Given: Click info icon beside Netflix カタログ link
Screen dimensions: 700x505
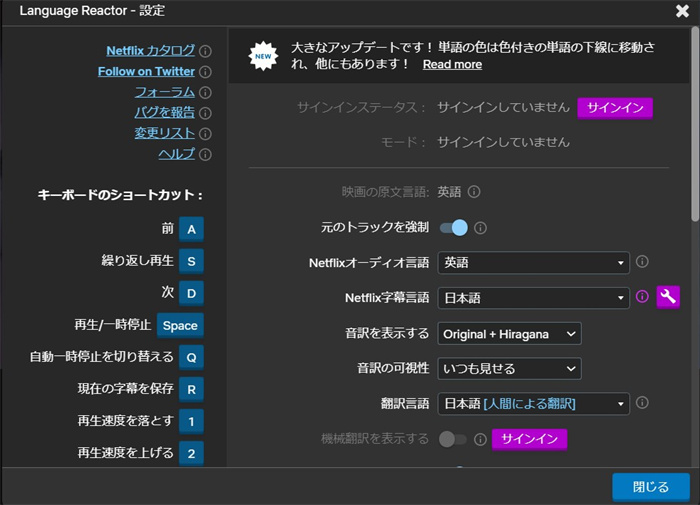Looking at the screenshot, I should (205, 51).
